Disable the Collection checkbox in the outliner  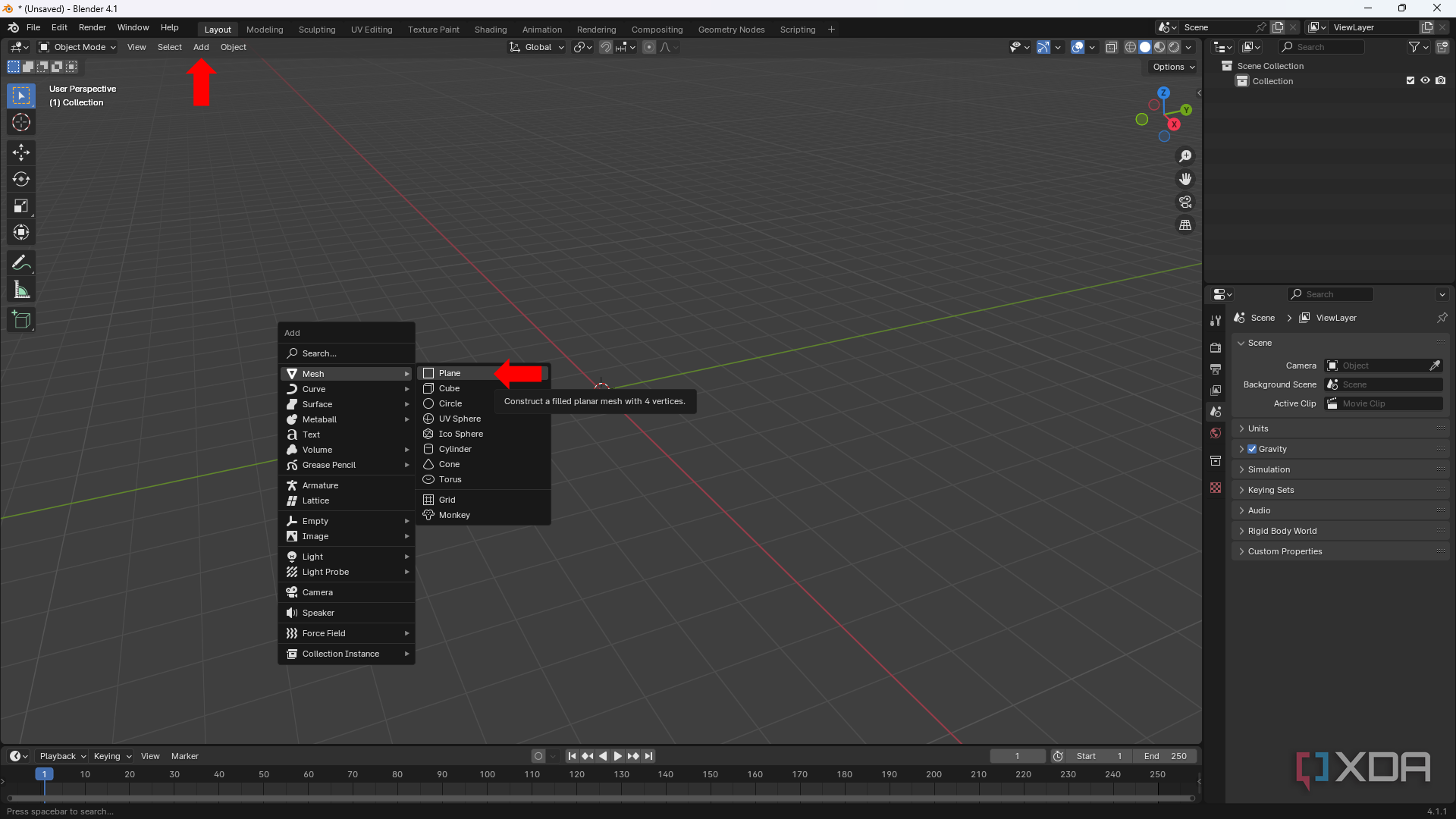[x=1410, y=80]
